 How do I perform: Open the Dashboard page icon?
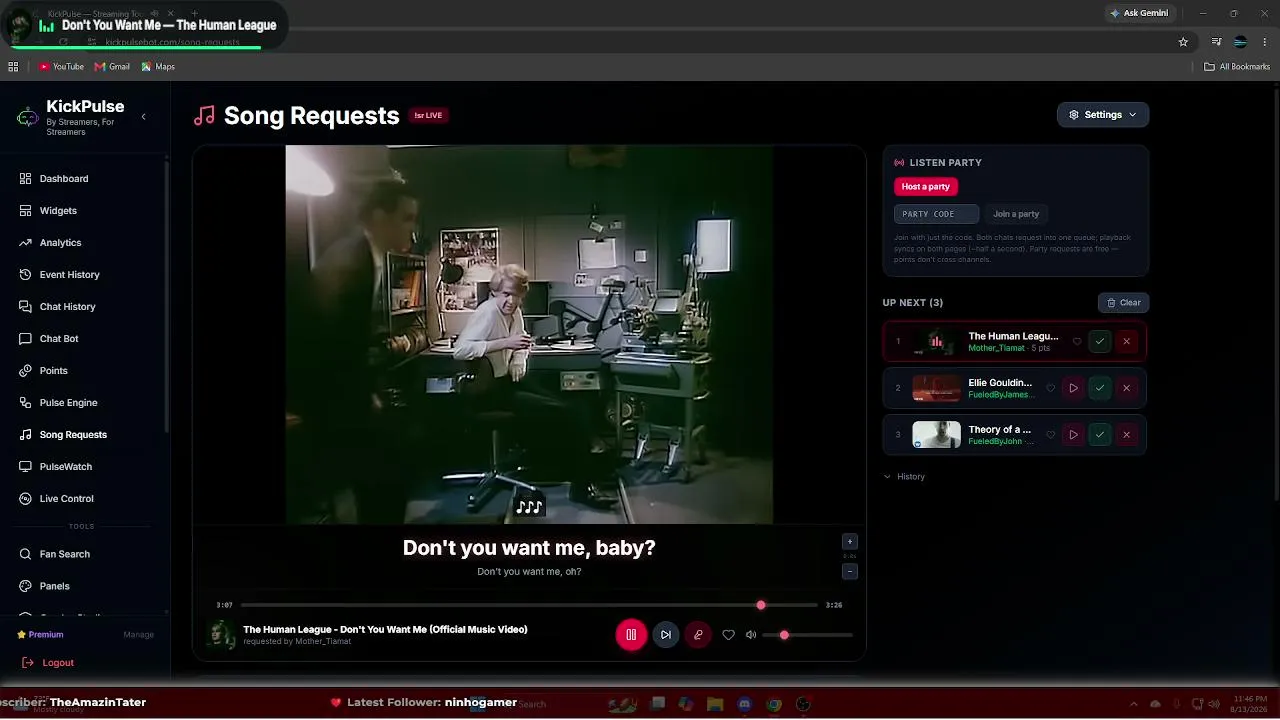click(25, 179)
